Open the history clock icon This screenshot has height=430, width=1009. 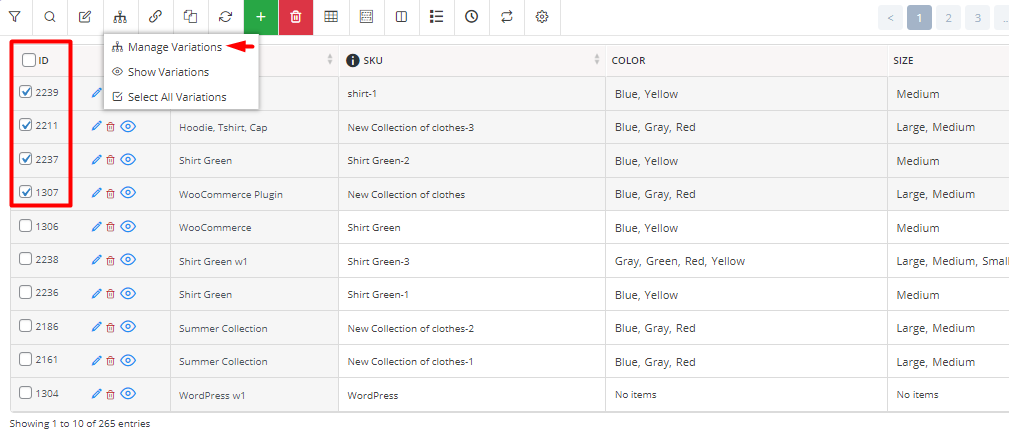(472, 17)
